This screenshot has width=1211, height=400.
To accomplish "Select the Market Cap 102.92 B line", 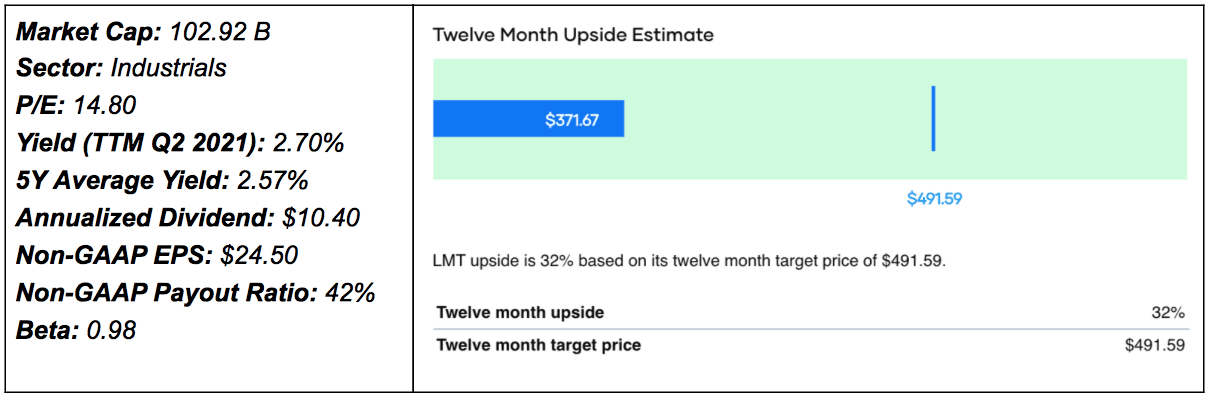I will click(144, 33).
